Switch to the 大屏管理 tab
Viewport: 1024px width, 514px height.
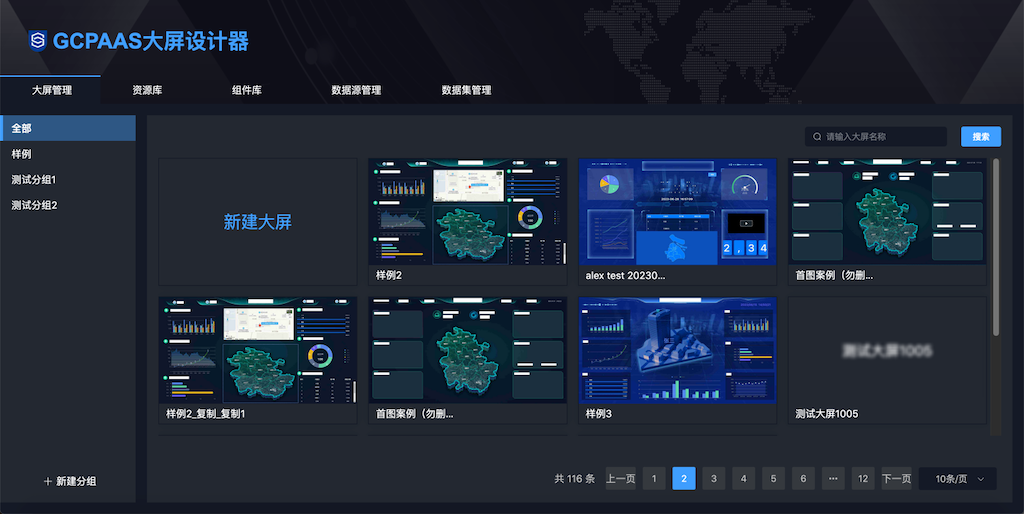tap(52, 90)
